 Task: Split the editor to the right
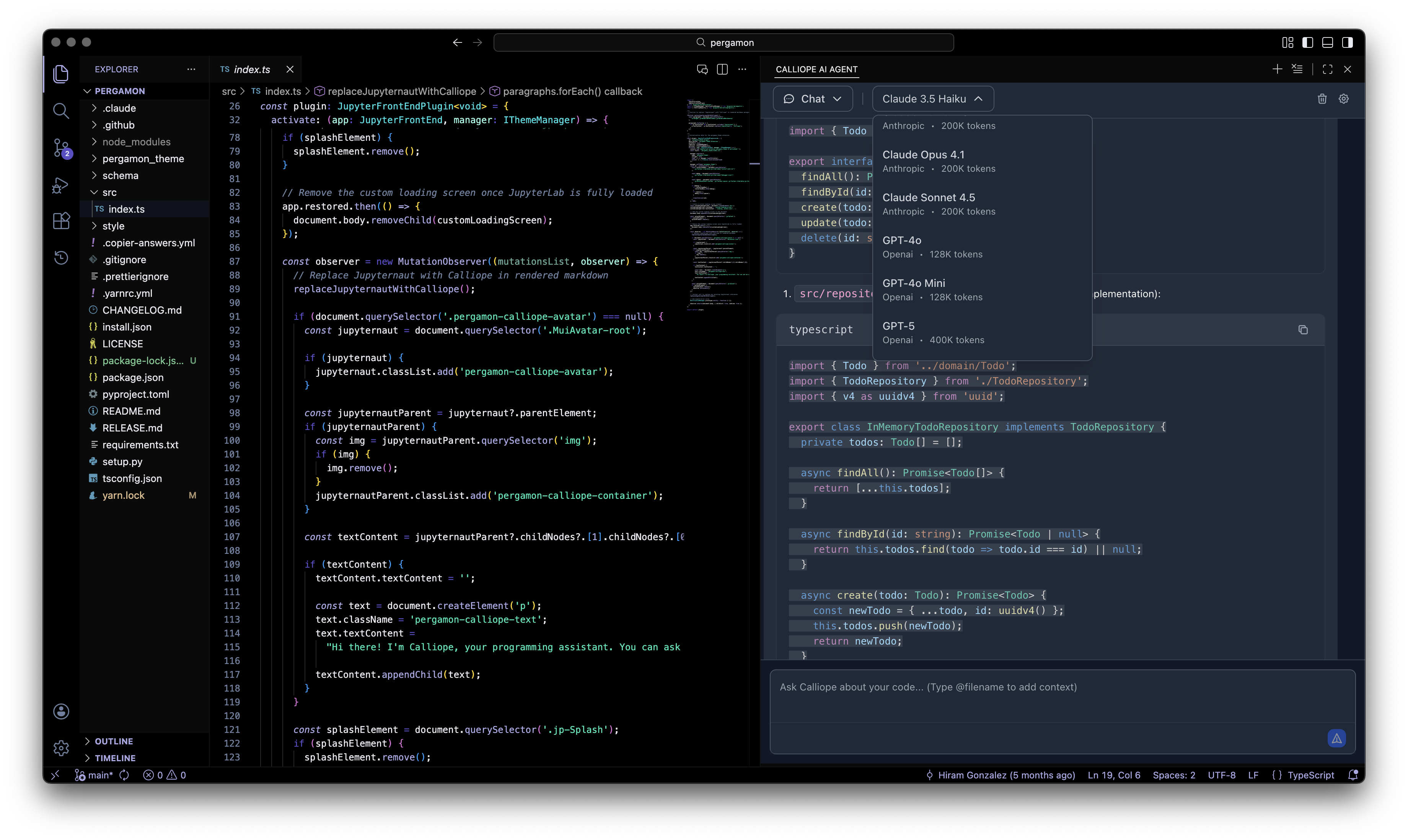[722, 69]
